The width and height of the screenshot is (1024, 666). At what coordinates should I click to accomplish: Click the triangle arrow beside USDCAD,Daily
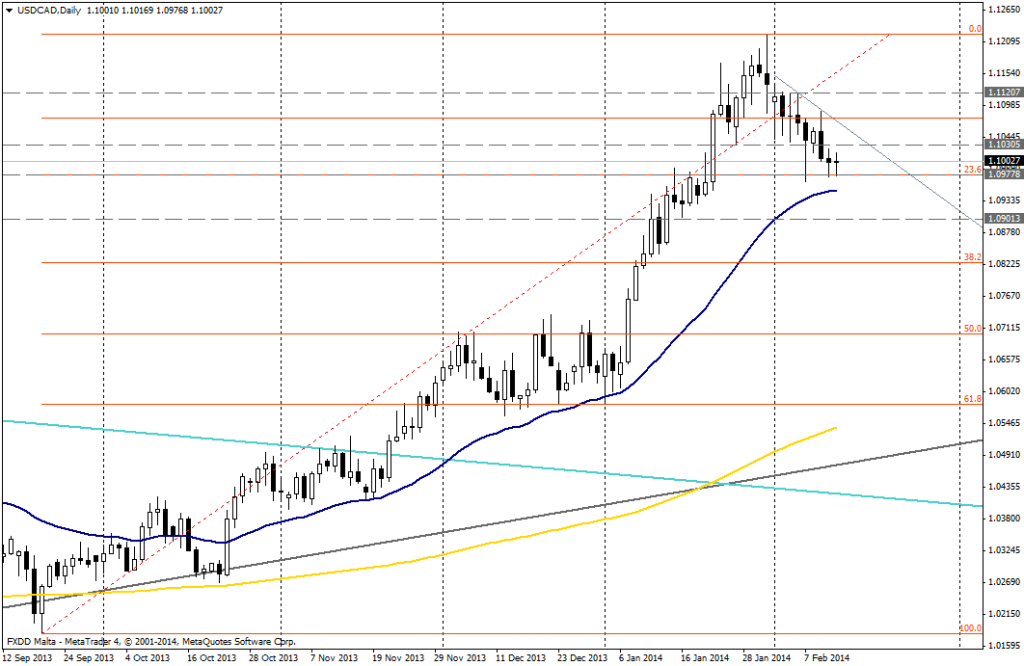tap(7, 10)
